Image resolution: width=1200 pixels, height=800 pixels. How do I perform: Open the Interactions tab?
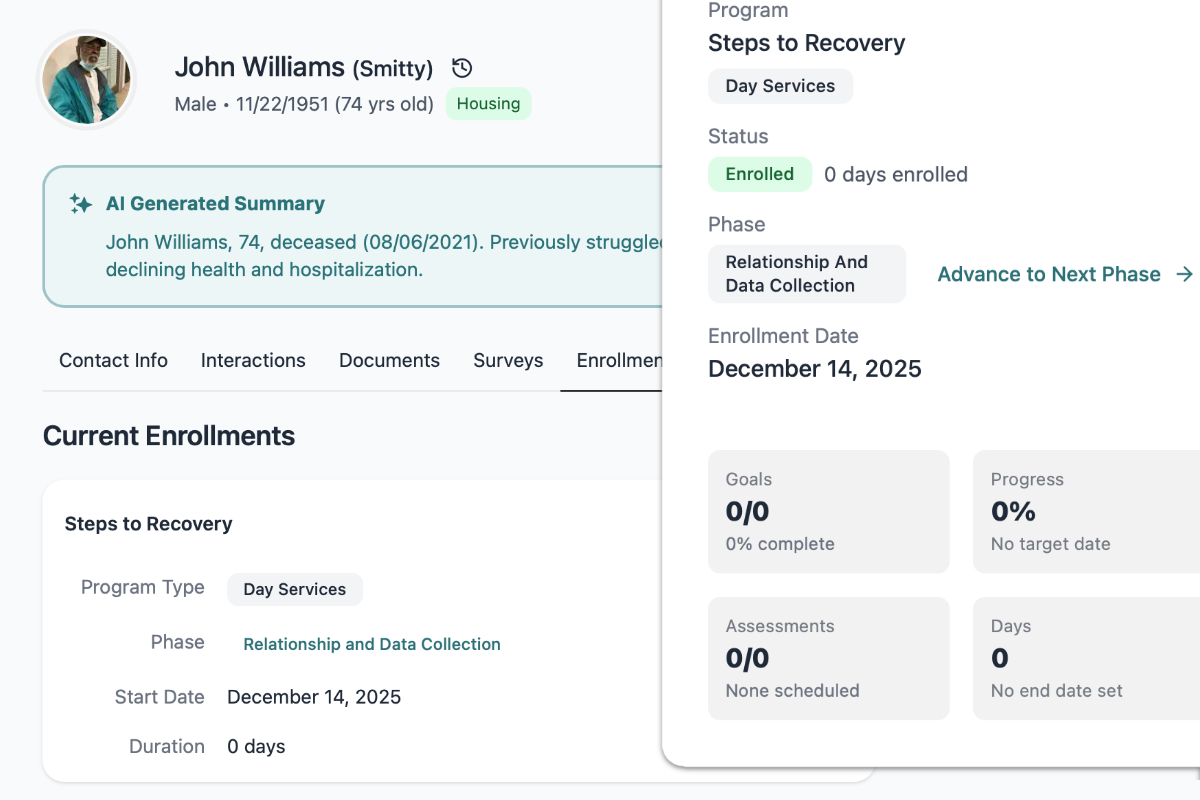point(253,360)
